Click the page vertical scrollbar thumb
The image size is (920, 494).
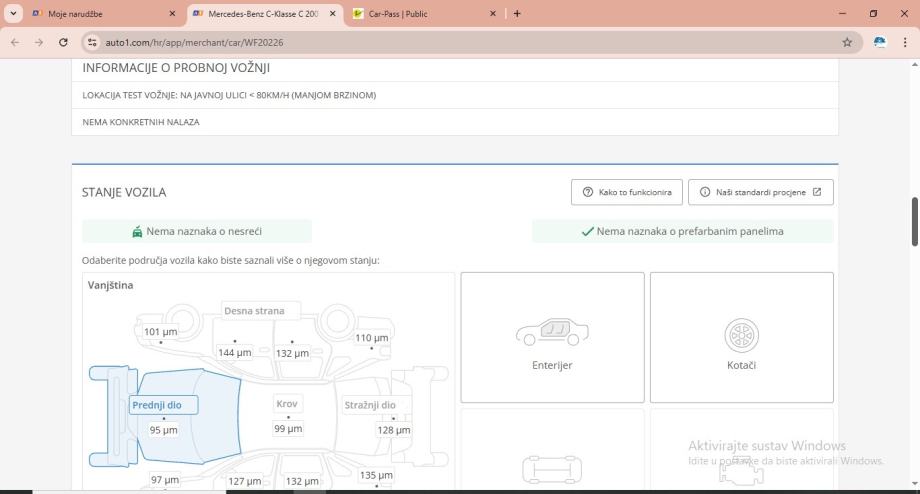(914, 222)
